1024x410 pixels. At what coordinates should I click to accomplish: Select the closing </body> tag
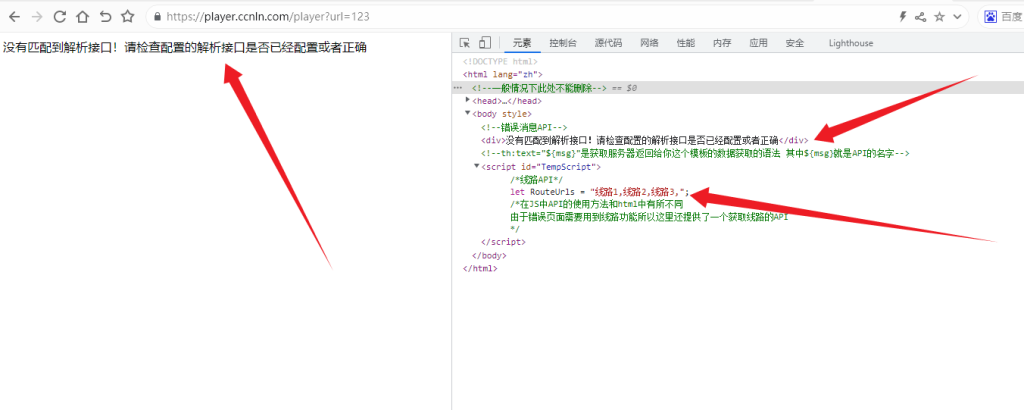(488, 255)
